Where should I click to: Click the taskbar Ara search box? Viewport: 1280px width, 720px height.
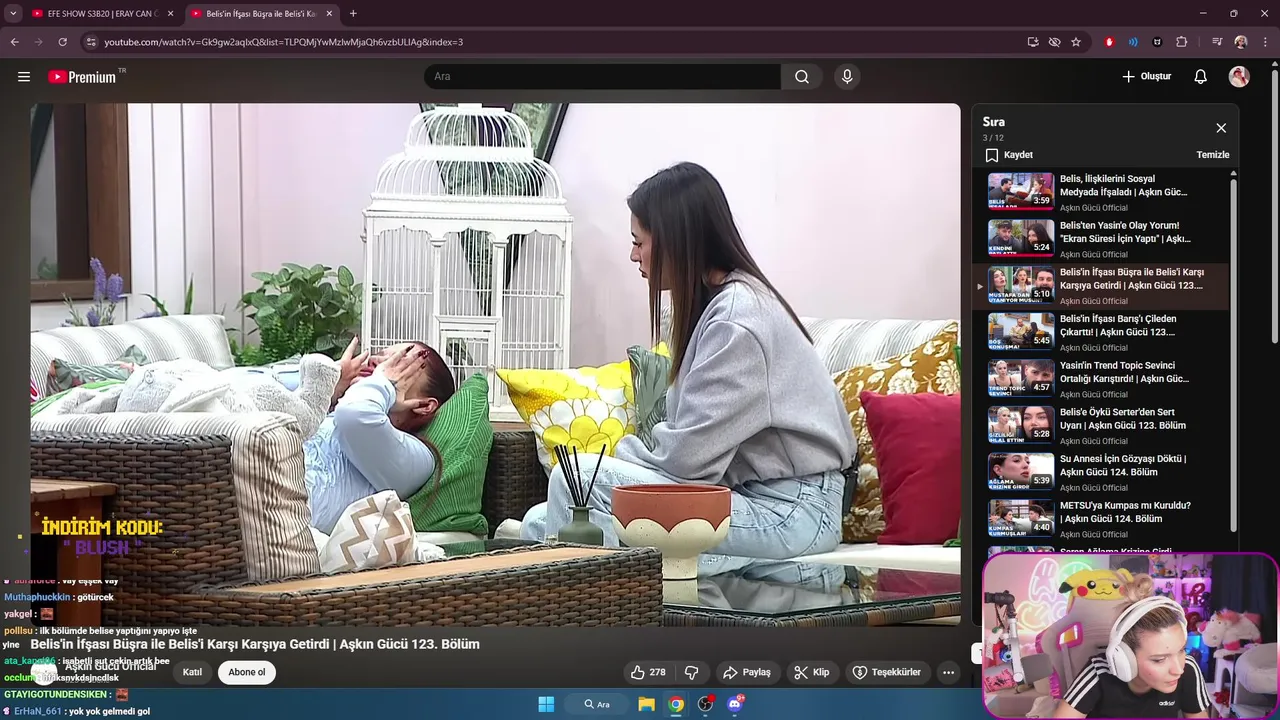click(x=597, y=704)
